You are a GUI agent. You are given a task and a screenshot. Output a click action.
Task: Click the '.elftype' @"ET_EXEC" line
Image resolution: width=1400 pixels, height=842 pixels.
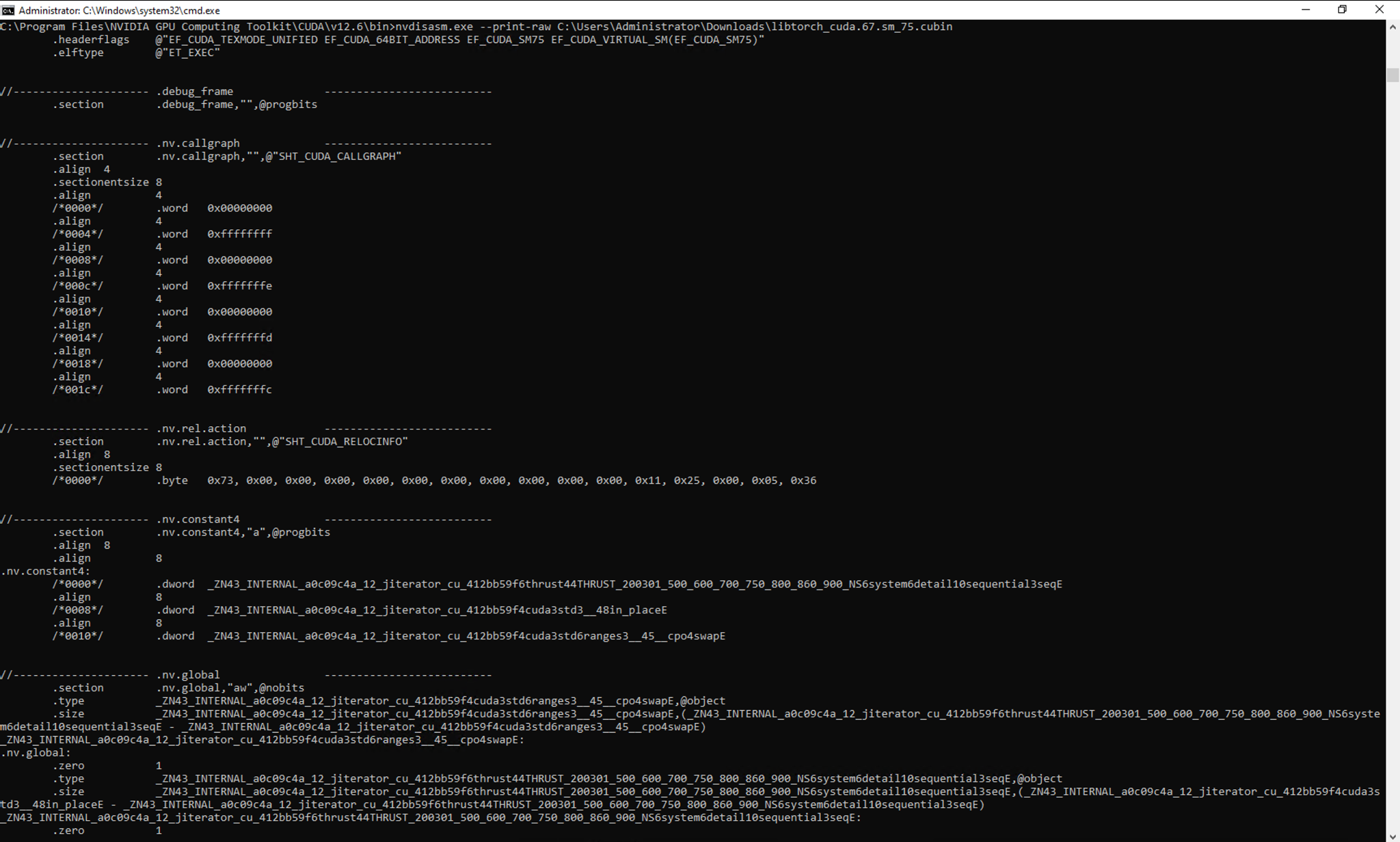point(137,53)
